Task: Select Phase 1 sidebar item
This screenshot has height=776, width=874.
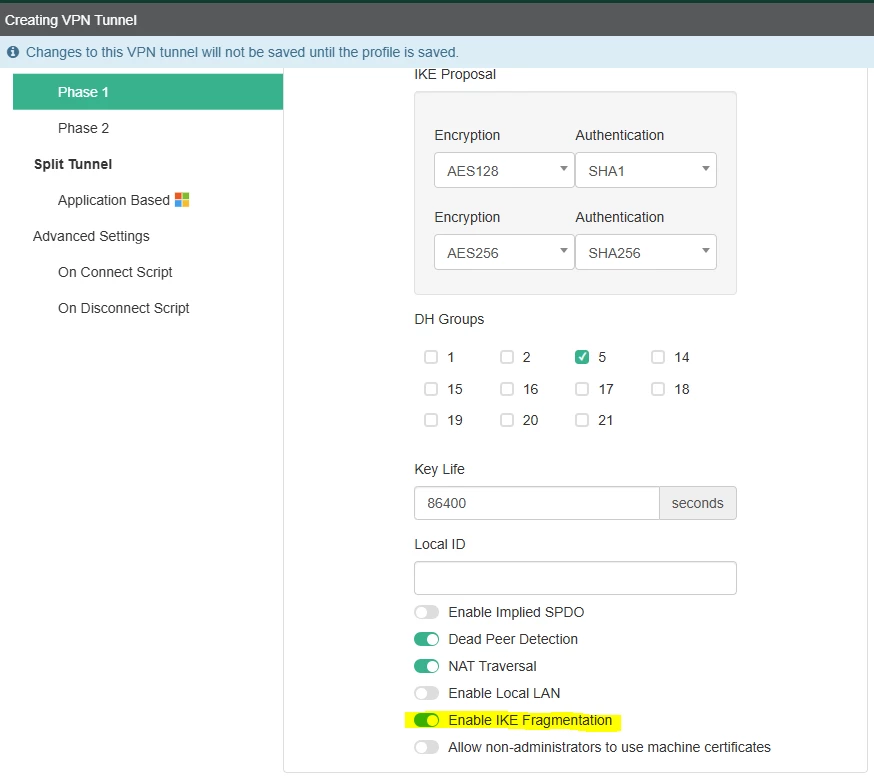Action: (148, 92)
